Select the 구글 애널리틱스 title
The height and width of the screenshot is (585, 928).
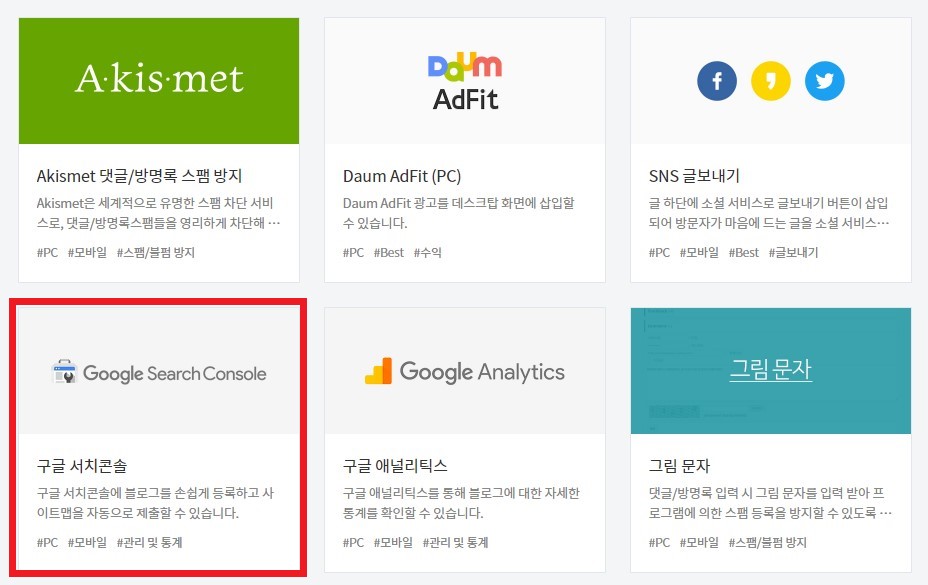click(x=395, y=466)
